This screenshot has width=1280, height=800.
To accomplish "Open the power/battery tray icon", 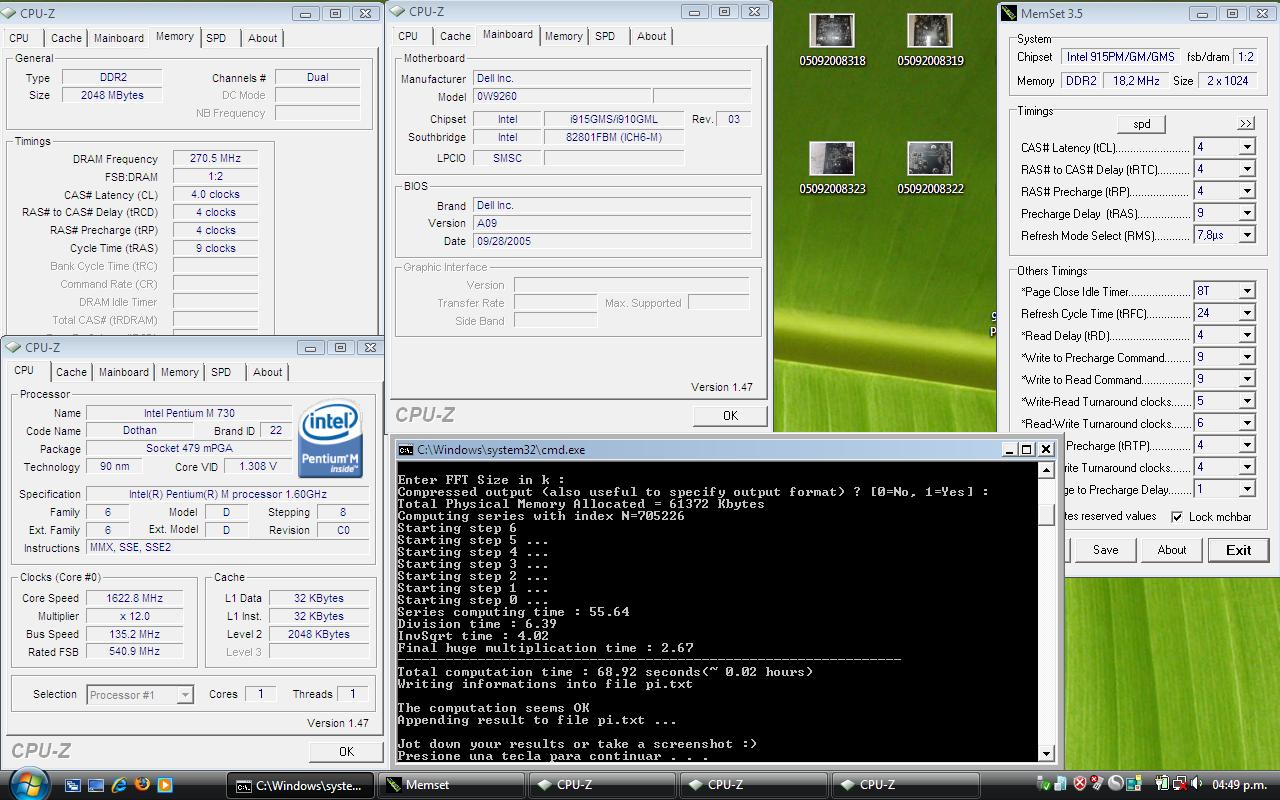I will tap(1162, 784).
